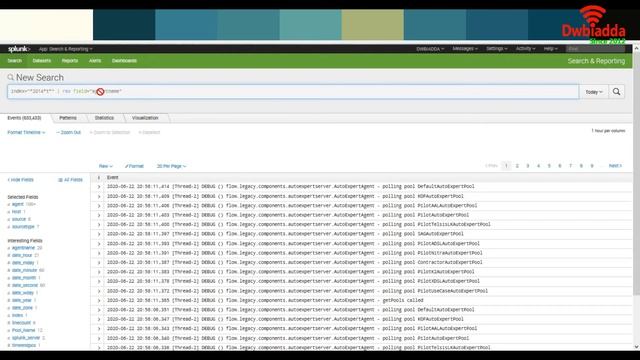Screen dimensions: 640x360
Task: Open the Settings dropdown
Action: 497,49
